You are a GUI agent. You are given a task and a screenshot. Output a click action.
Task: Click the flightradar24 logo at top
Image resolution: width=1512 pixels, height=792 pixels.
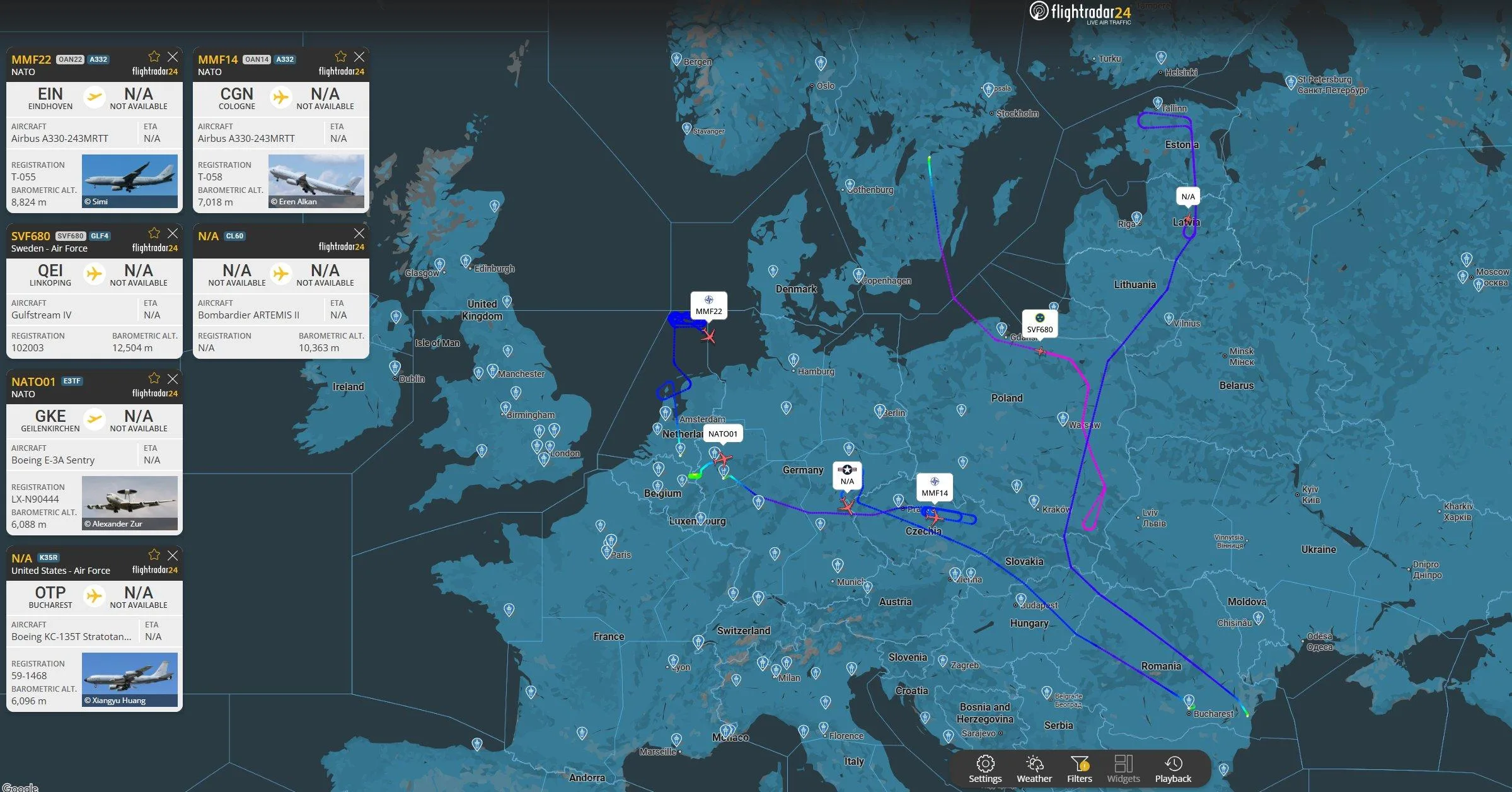1080,13
